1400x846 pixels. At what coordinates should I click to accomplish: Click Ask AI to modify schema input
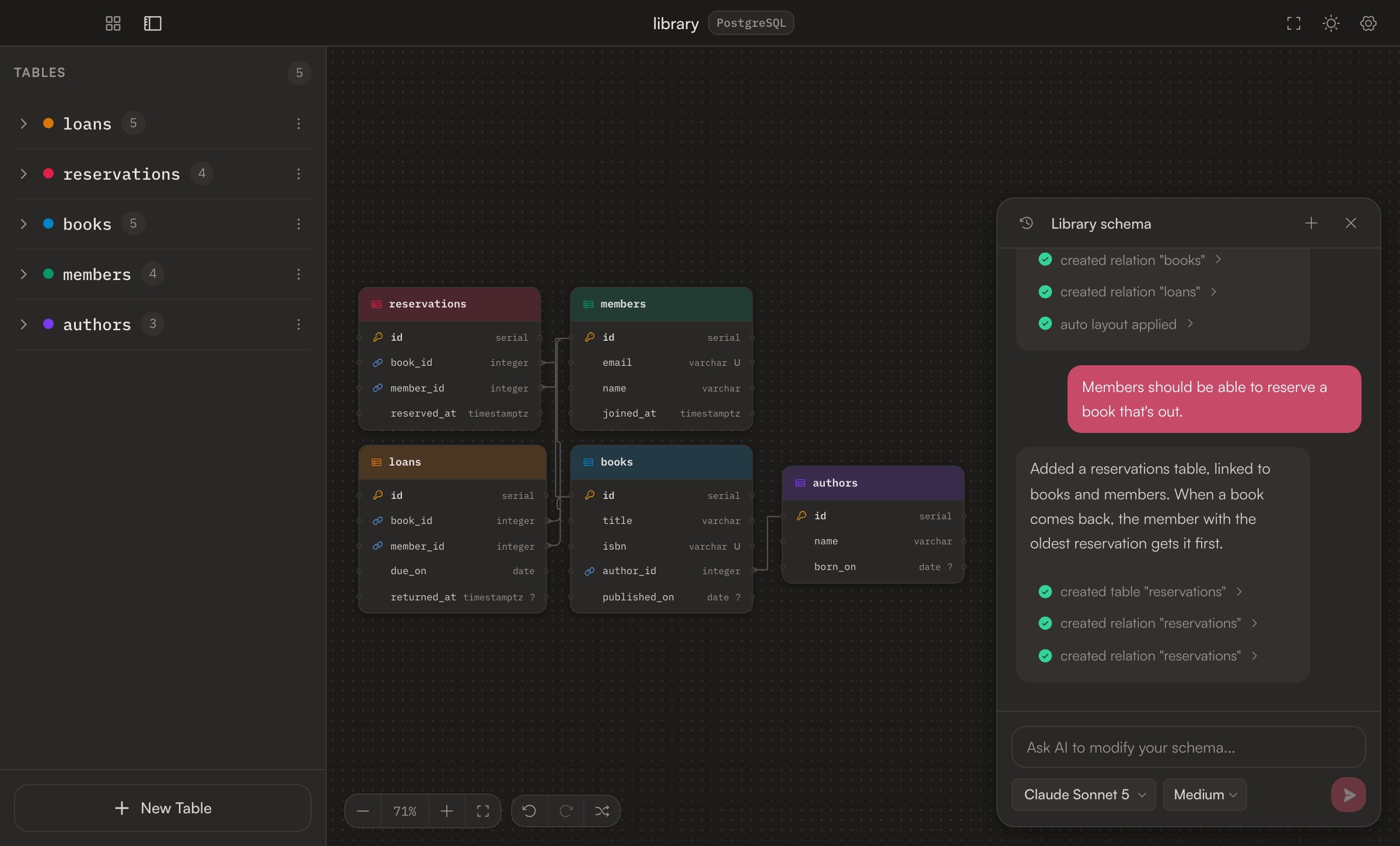pyautogui.click(x=1188, y=747)
